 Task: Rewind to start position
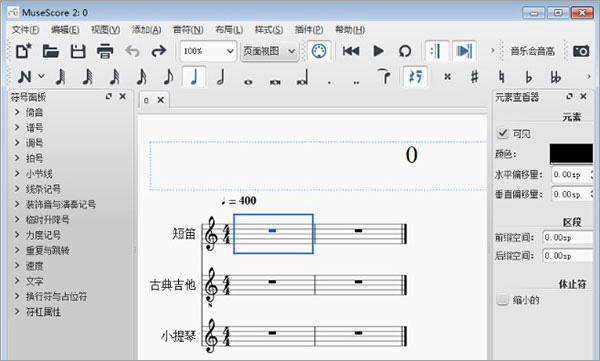tap(351, 51)
